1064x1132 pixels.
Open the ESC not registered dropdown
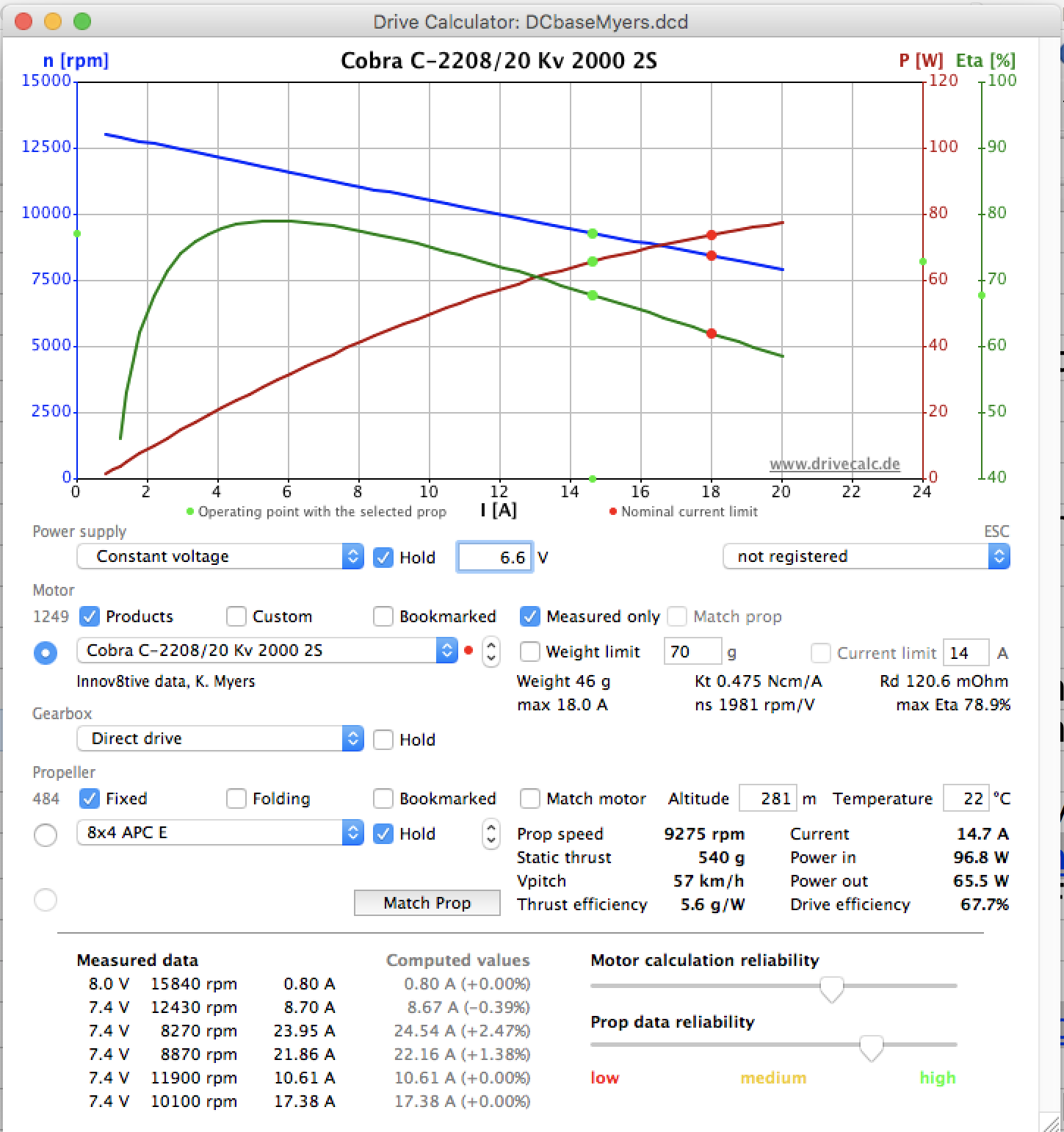click(x=866, y=557)
